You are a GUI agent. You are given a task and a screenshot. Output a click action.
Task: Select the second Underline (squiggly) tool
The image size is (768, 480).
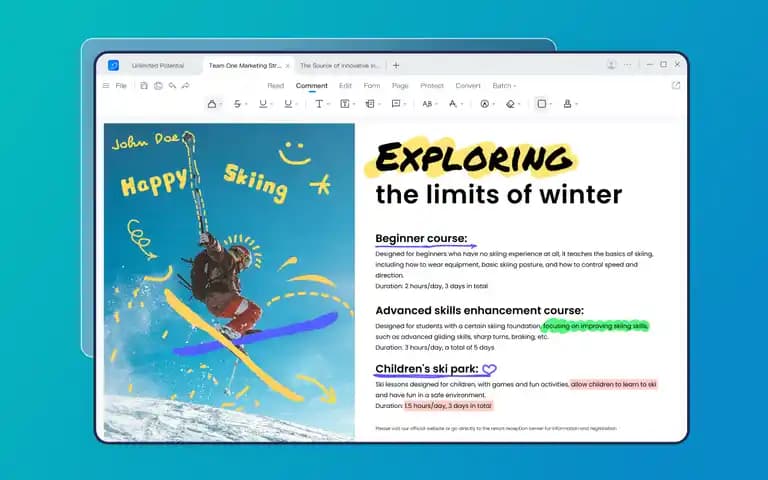click(x=288, y=104)
